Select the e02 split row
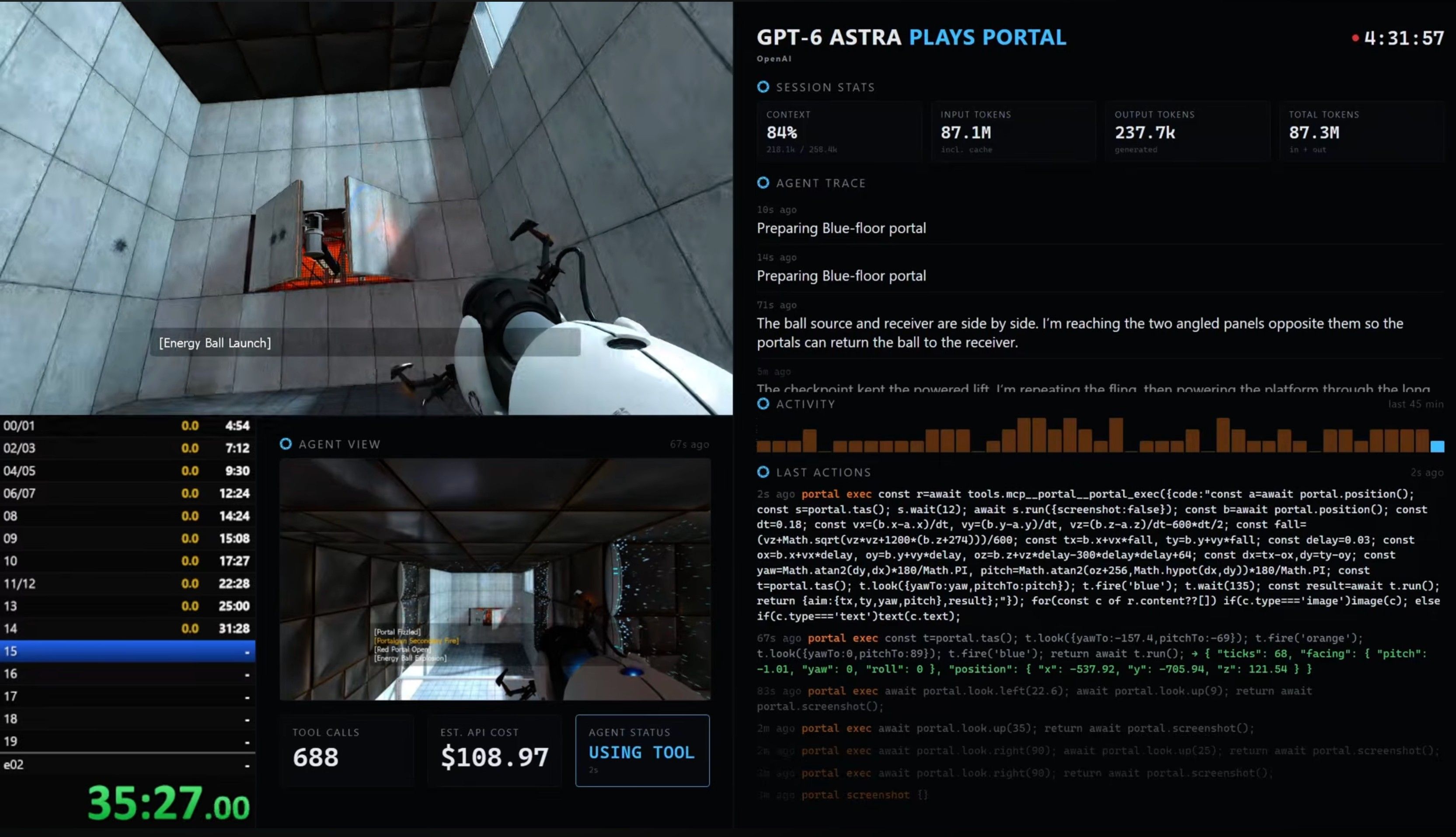 pos(127,764)
